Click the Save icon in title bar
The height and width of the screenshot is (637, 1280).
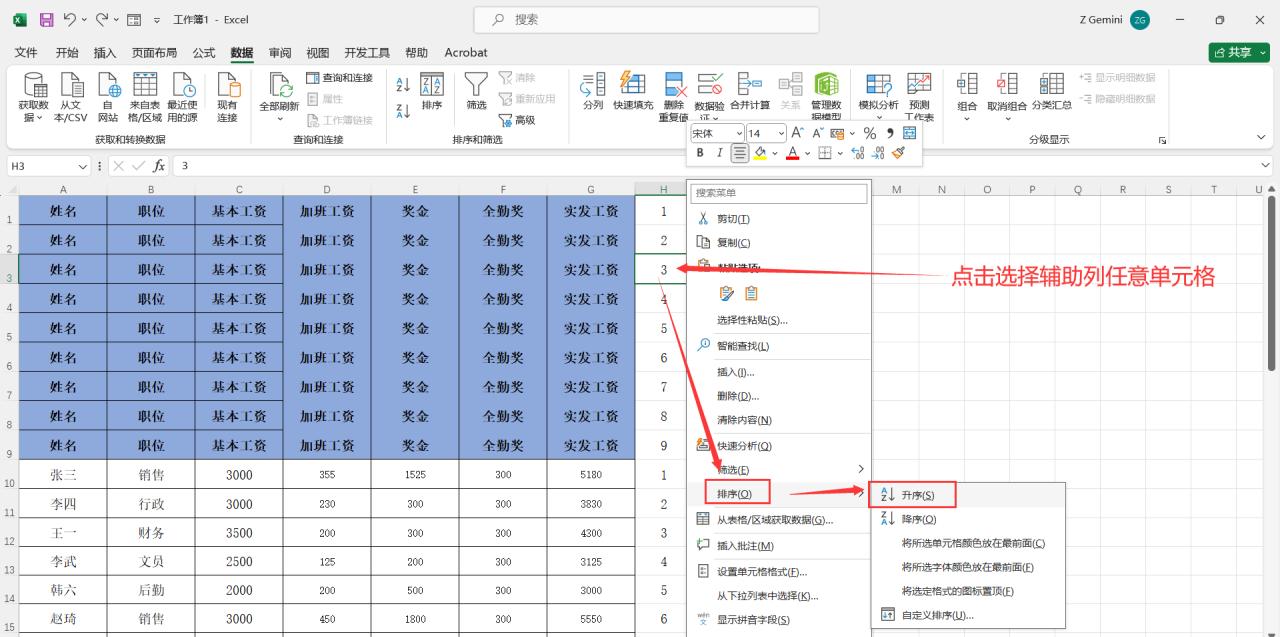click(46, 19)
